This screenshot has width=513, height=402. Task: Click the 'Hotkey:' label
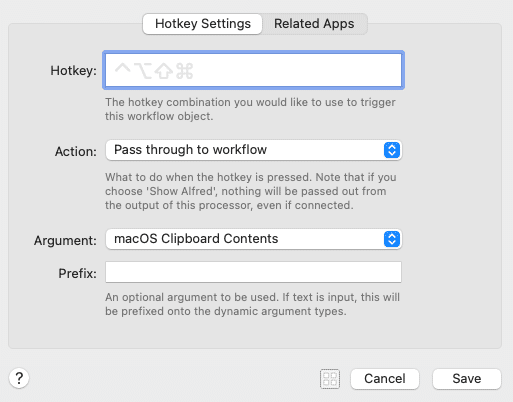click(x=73, y=71)
